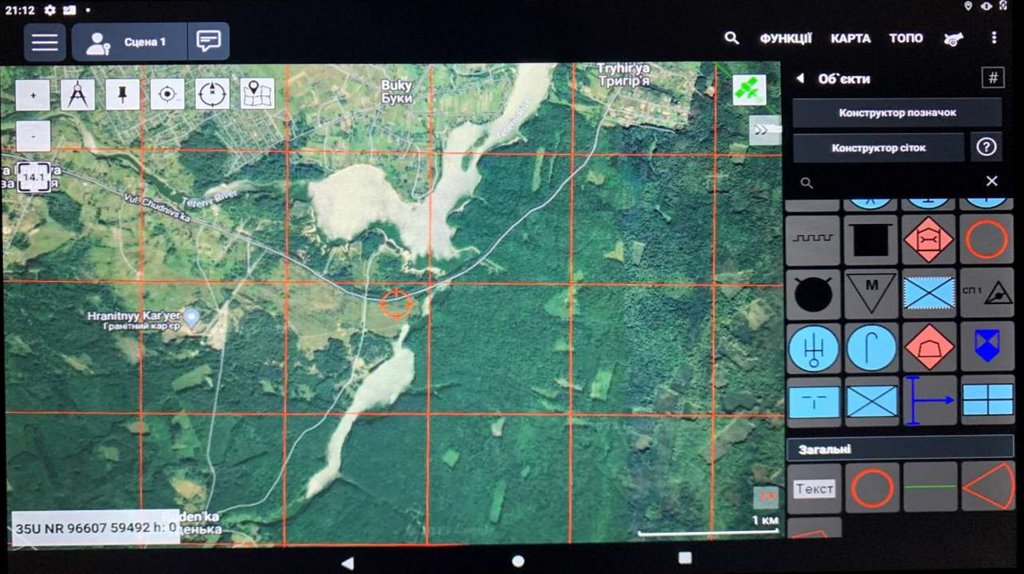The width and height of the screenshot is (1024, 574).
Task: Open the ТОПО menu
Action: click(906, 39)
